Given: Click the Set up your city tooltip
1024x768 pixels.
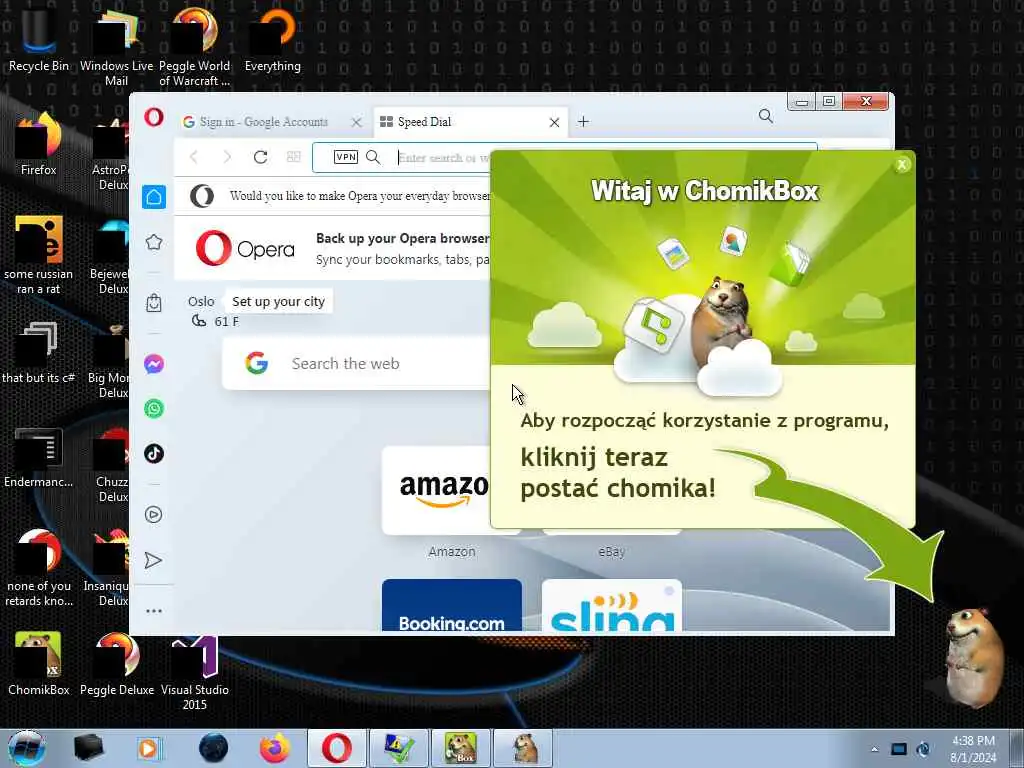Looking at the screenshot, I should tap(278, 302).
